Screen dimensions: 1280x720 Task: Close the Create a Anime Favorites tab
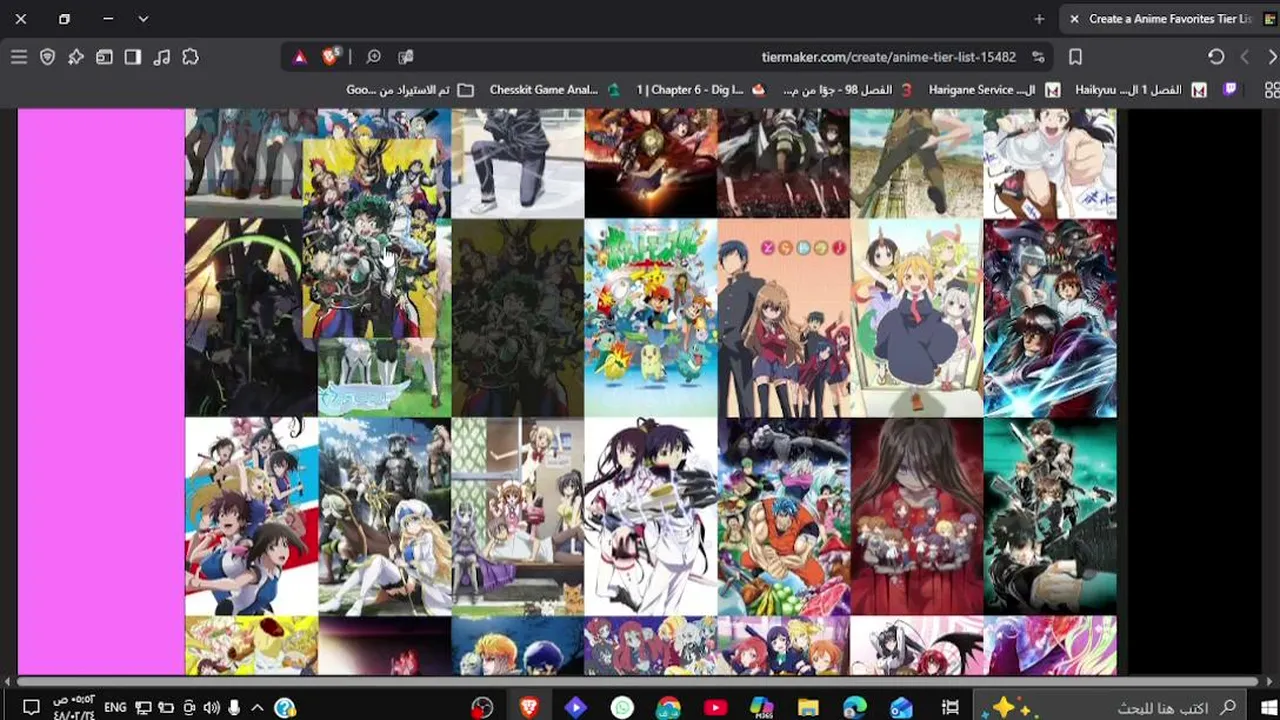click(x=1074, y=19)
